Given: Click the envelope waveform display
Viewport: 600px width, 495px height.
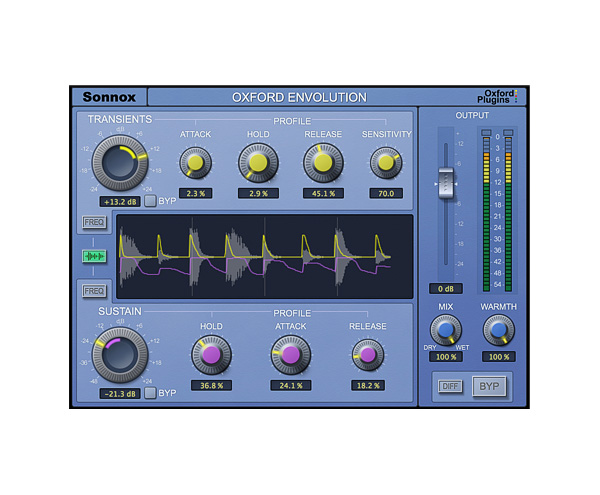Looking at the screenshot, I should pos(265,256).
